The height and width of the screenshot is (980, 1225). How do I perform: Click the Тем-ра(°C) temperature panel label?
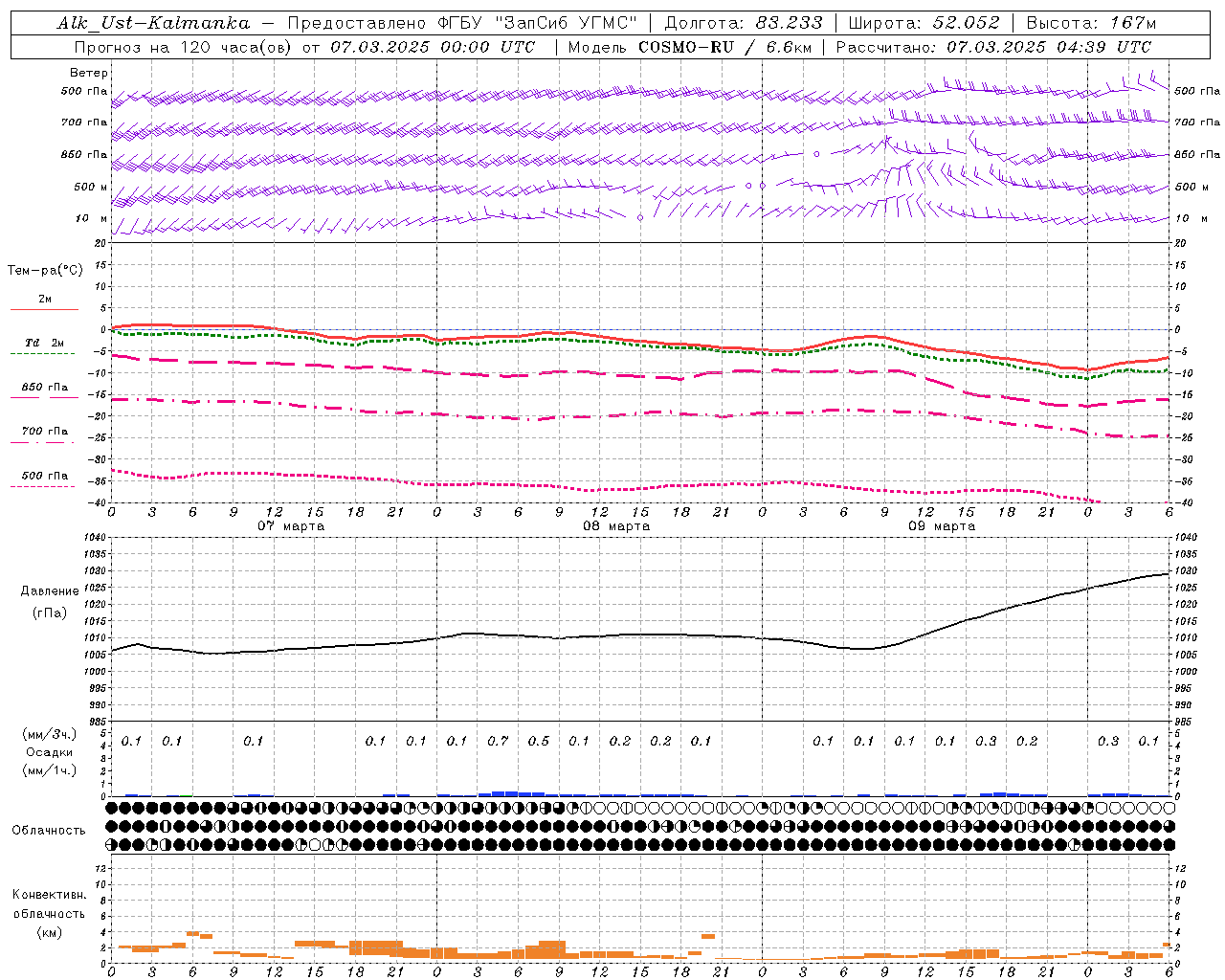(x=45, y=271)
